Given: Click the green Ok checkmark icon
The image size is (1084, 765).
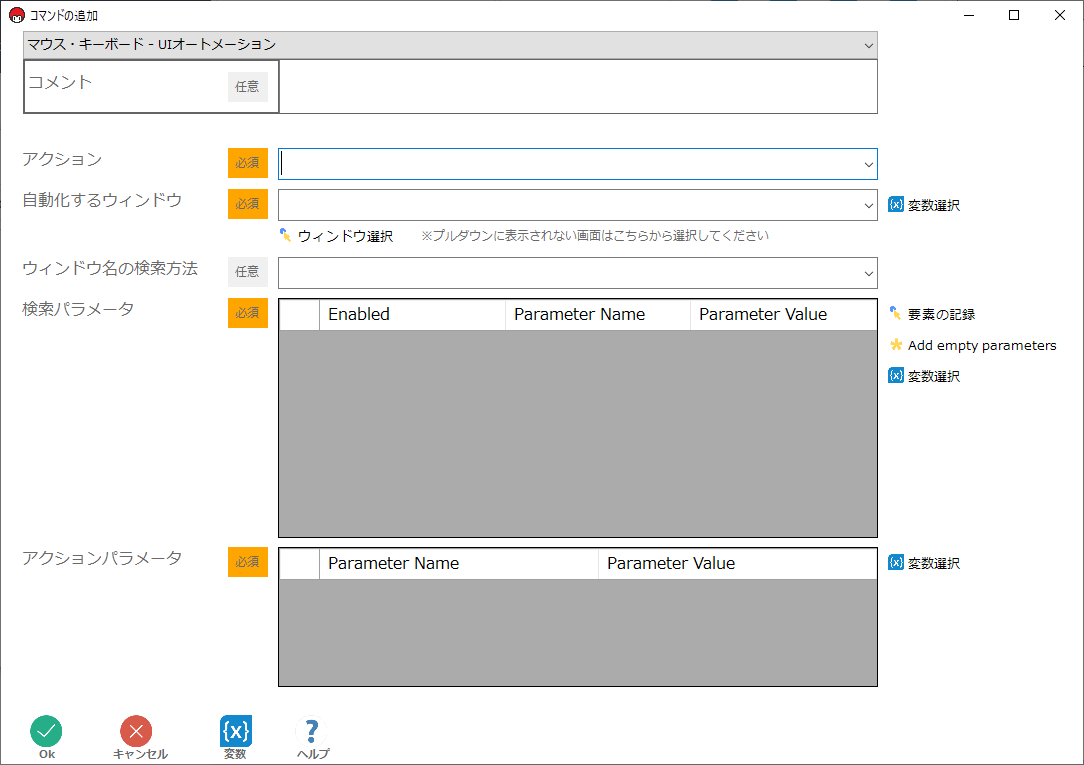Looking at the screenshot, I should click(46, 732).
